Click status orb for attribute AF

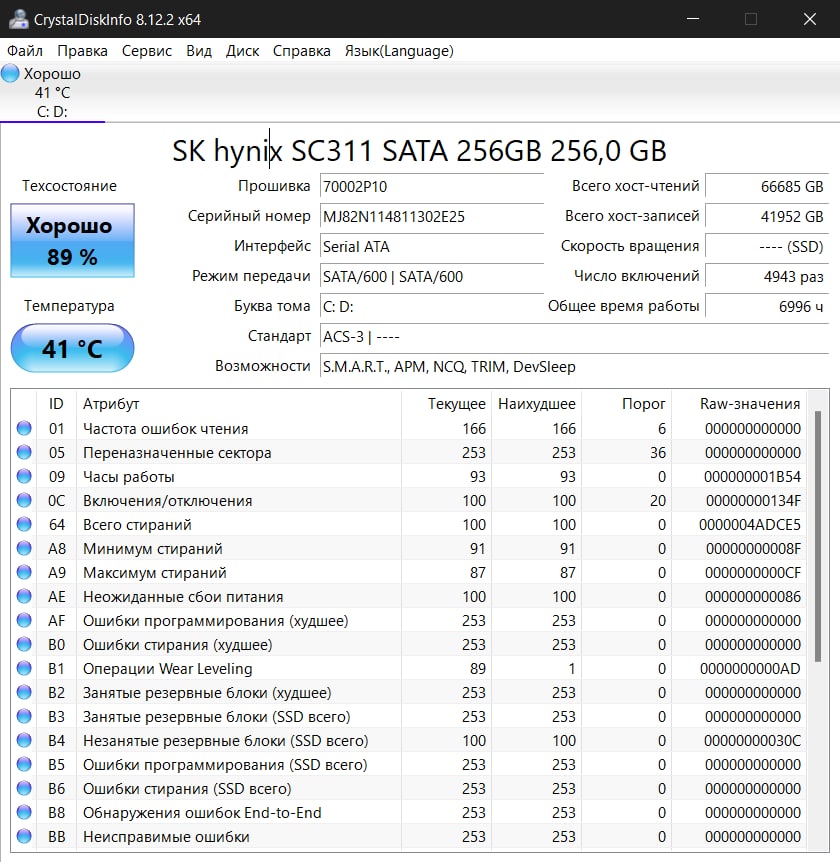pyautogui.click(x=24, y=620)
